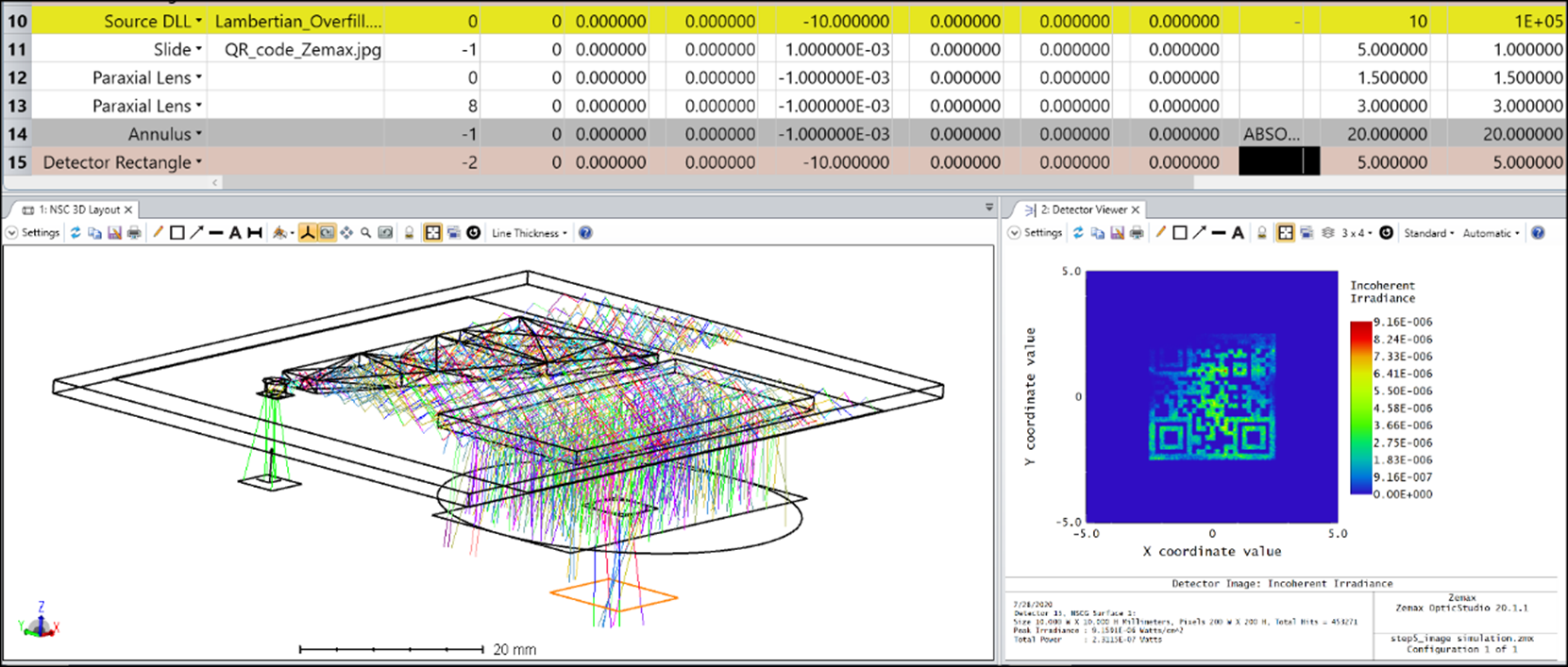Screen dimensions: 1568x667
Task: Print the 3D Layout window
Action: pos(134,233)
